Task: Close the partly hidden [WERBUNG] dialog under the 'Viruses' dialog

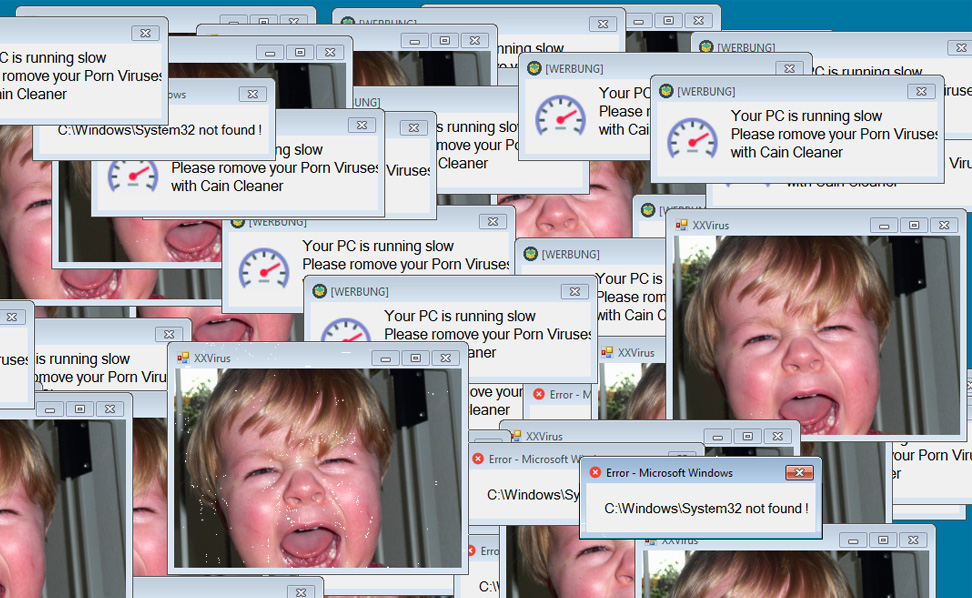Action: coord(492,222)
